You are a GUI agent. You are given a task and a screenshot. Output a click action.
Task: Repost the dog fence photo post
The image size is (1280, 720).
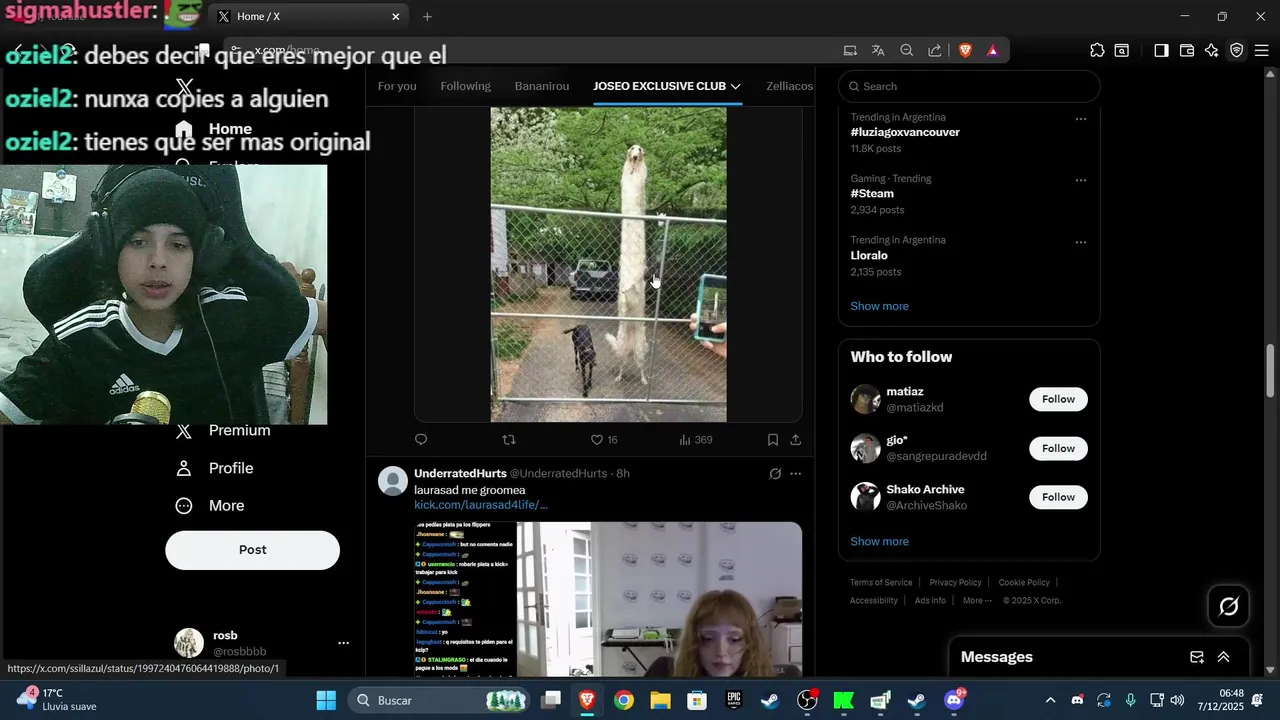(509, 440)
